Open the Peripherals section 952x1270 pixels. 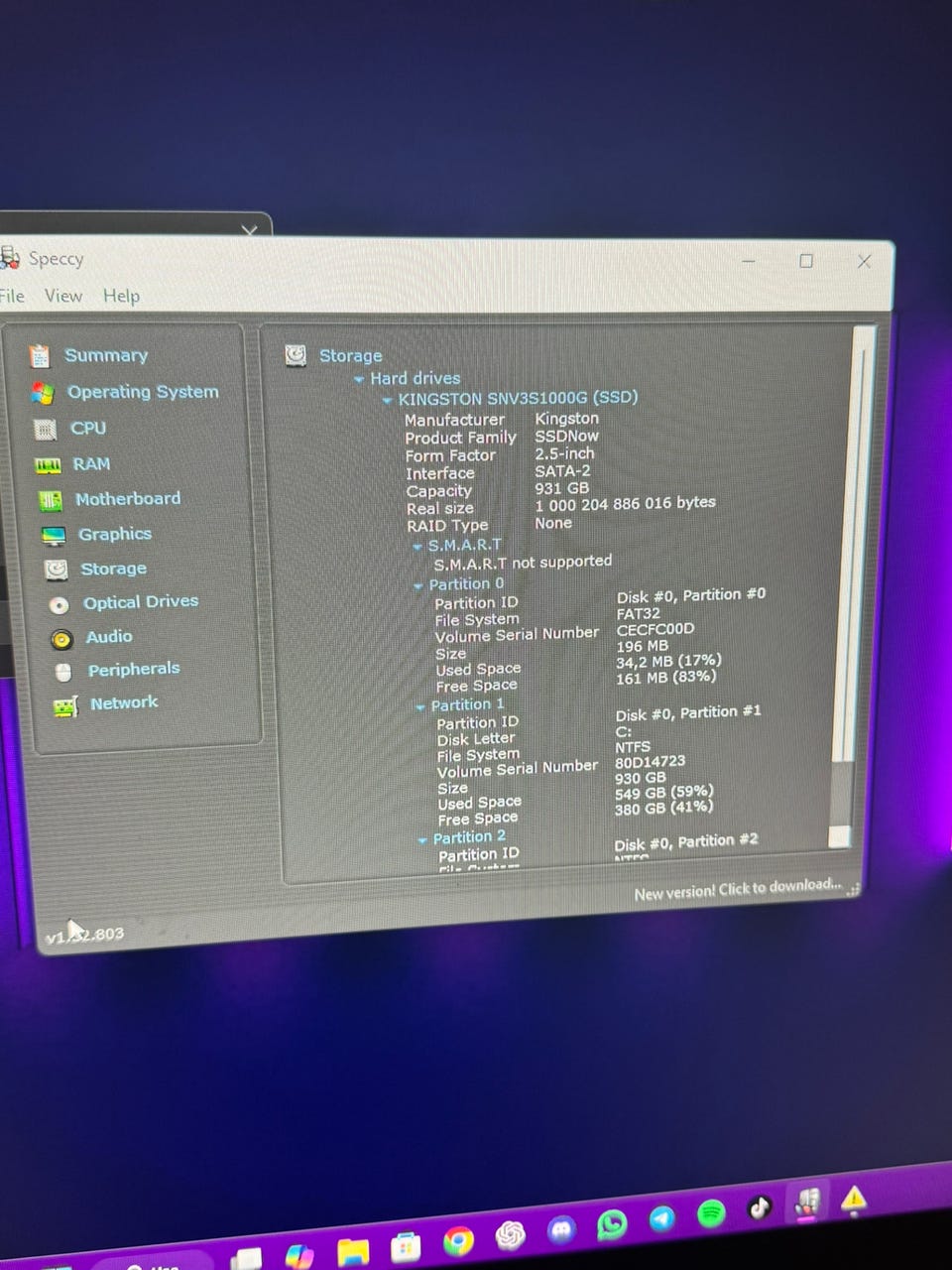[x=134, y=670]
